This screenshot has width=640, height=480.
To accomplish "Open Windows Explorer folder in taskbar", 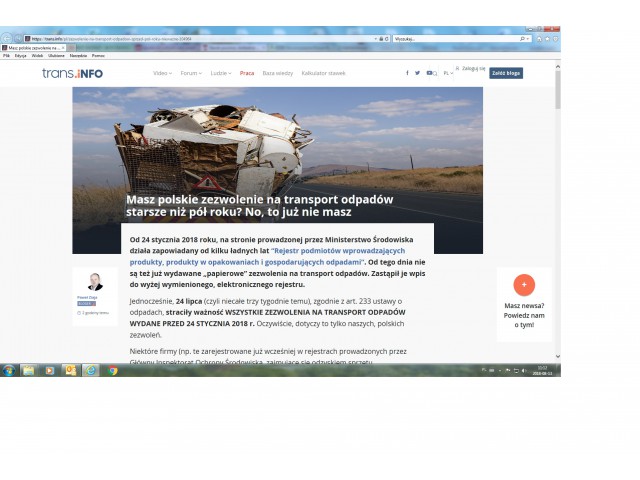I will [28, 370].
